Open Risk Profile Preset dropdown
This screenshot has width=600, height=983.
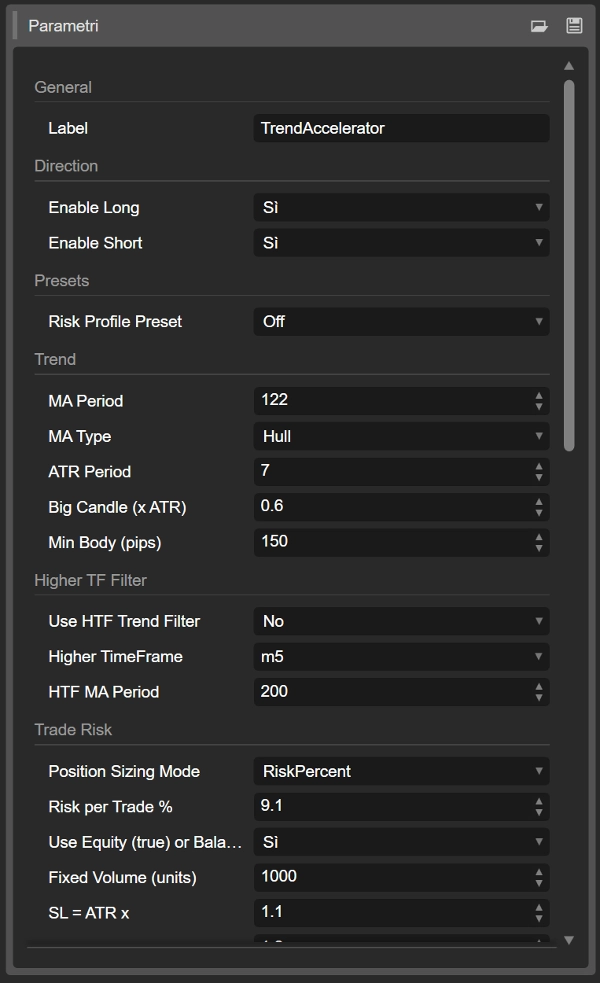401,322
